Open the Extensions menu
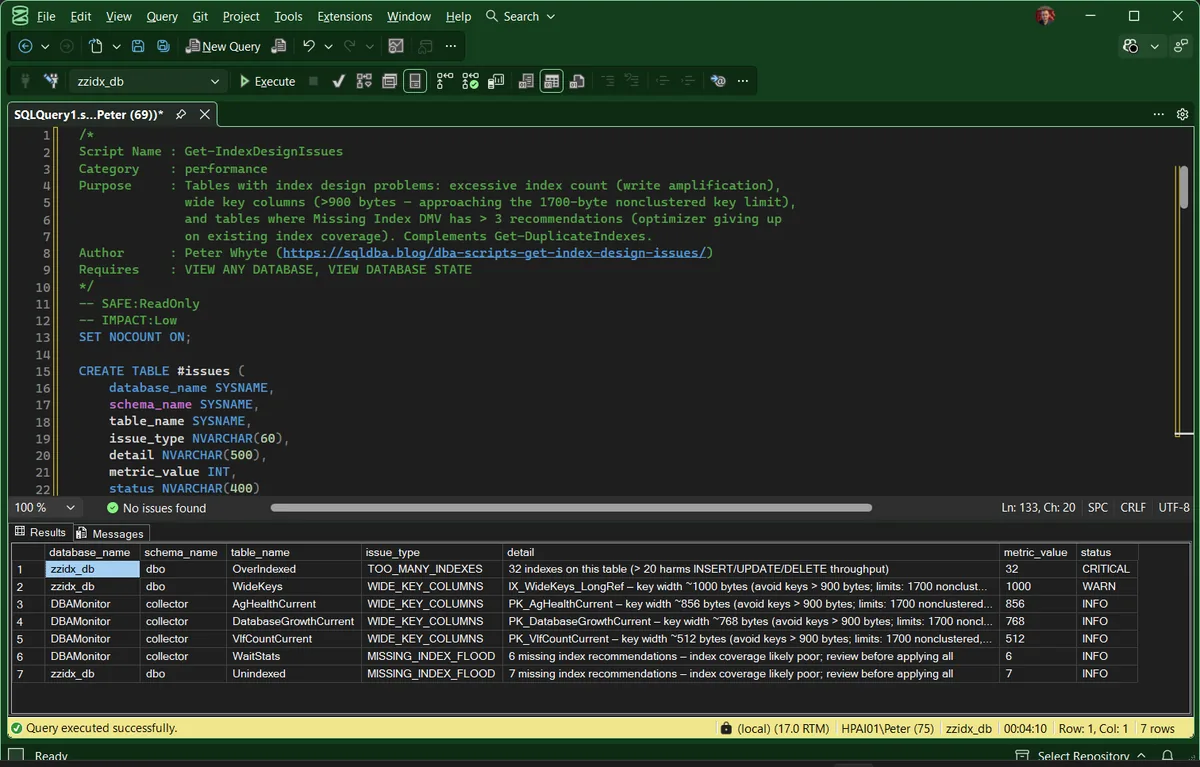This screenshot has width=1200, height=767. (x=345, y=16)
